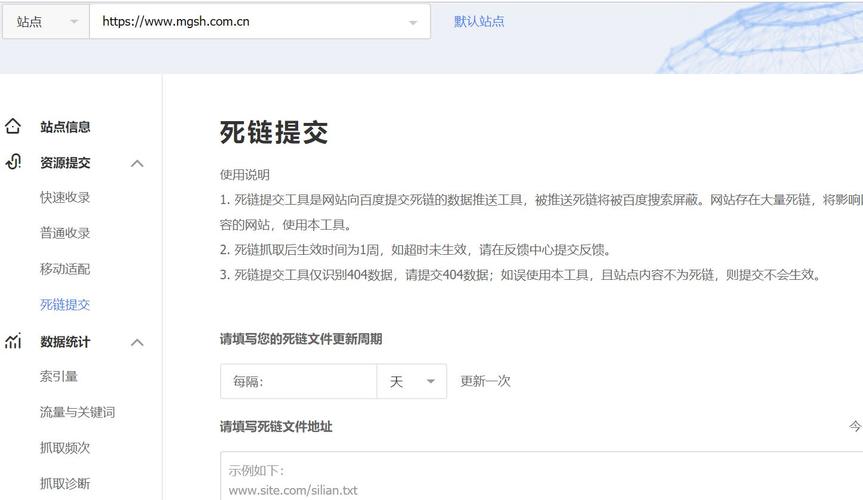
Task: Go to 移动适配 page
Action: [x=65, y=269]
